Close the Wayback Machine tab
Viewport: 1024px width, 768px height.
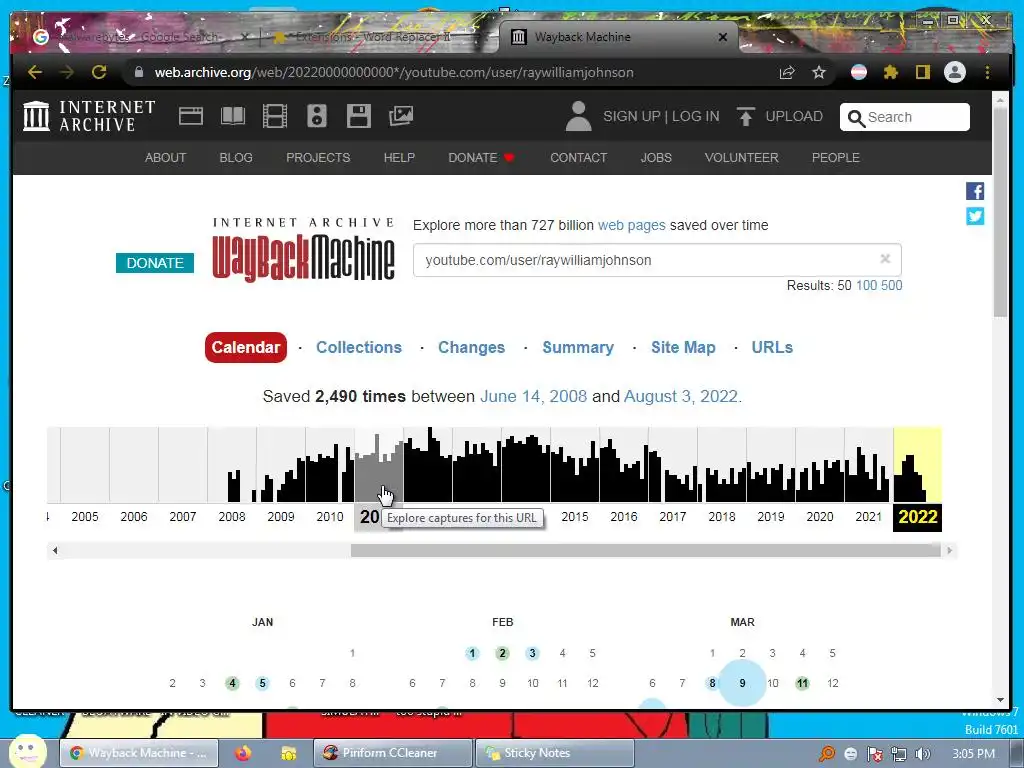coord(722,37)
